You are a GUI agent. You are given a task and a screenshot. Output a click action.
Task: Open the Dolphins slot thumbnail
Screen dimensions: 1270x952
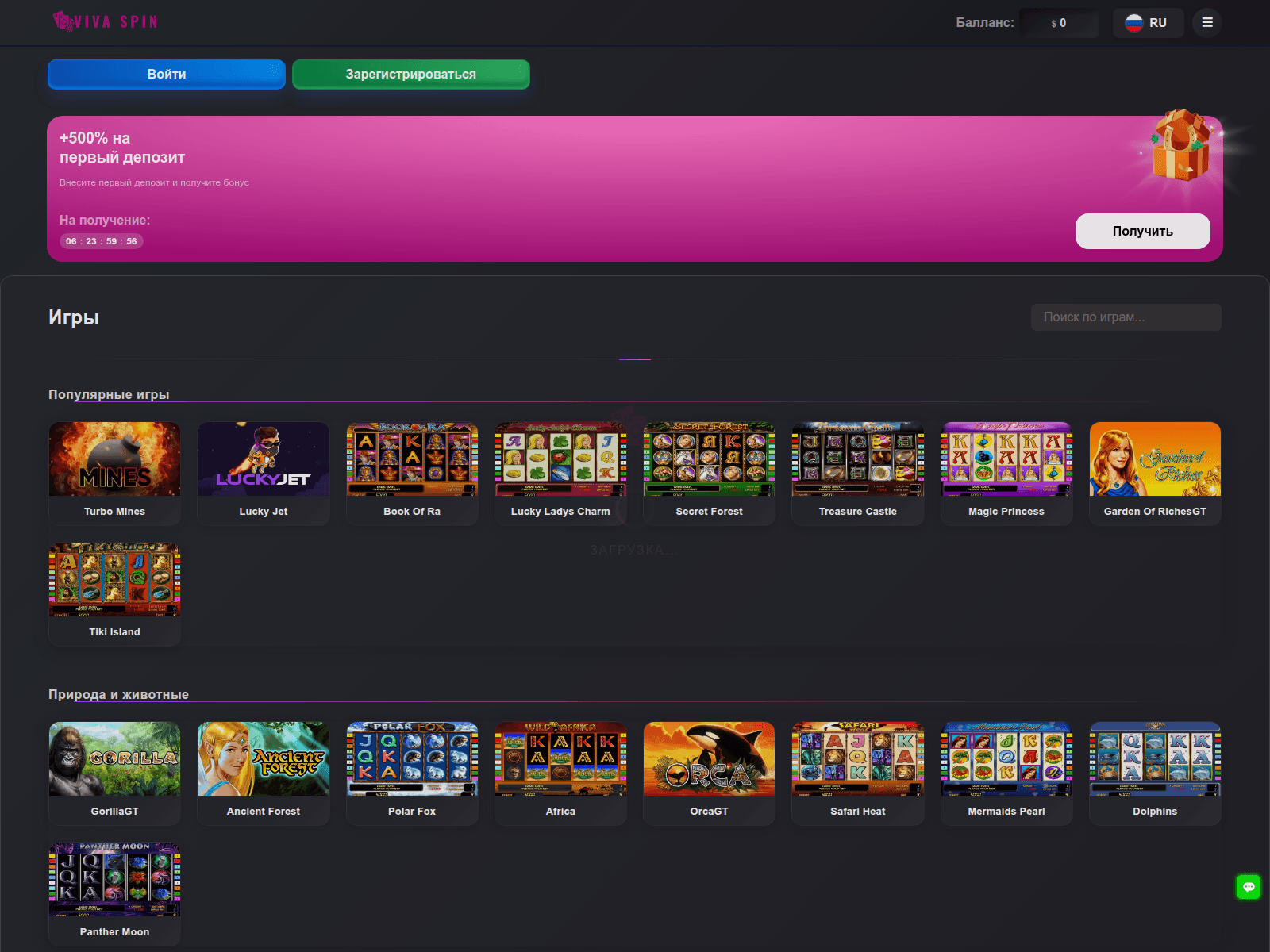point(1155,759)
